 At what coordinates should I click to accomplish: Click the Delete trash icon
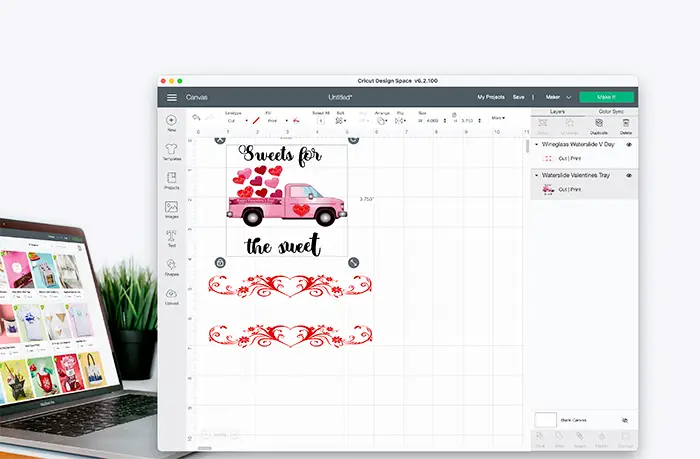tap(626, 123)
